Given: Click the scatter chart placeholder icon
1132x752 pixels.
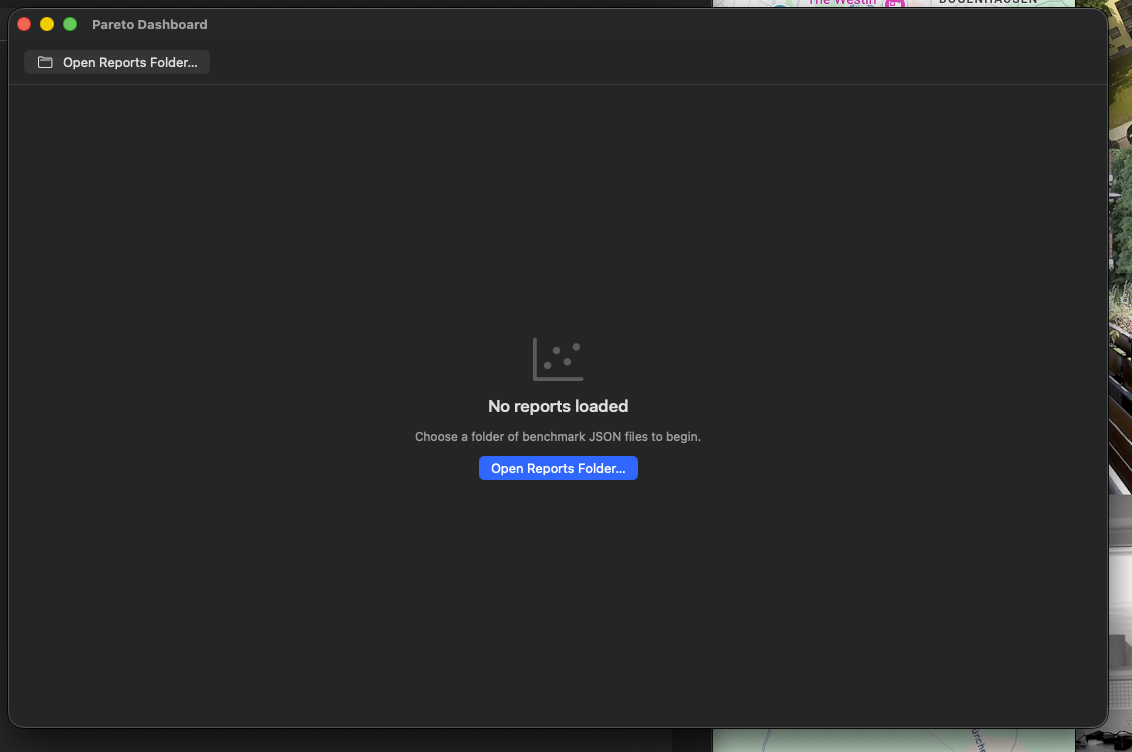Looking at the screenshot, I should (558, 359).
